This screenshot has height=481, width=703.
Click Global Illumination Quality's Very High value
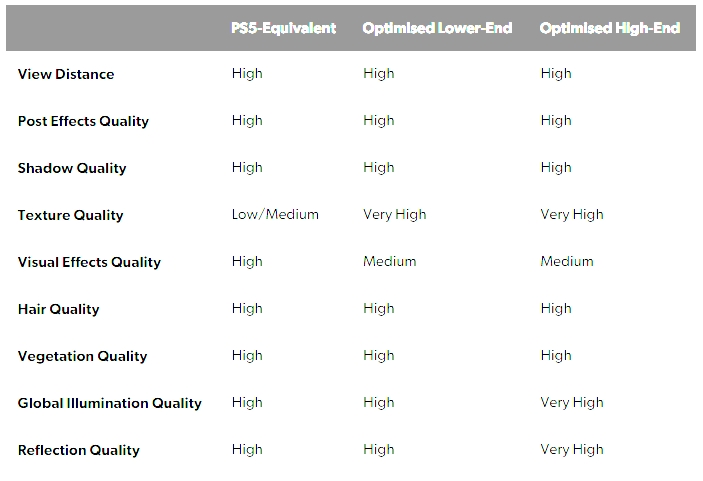pyautogui.click(x=571, y=402)
